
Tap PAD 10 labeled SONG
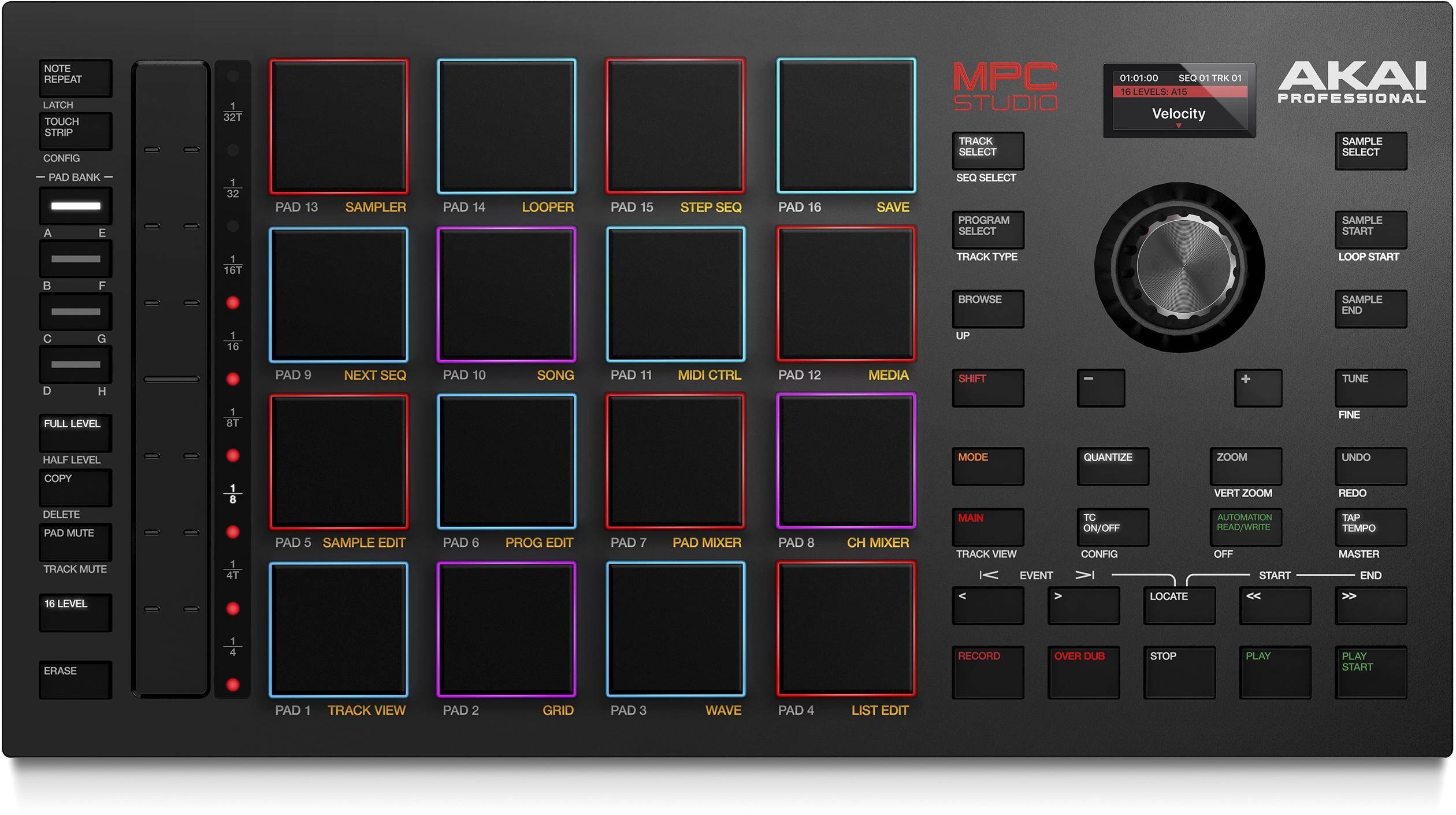tap(507, 295)
